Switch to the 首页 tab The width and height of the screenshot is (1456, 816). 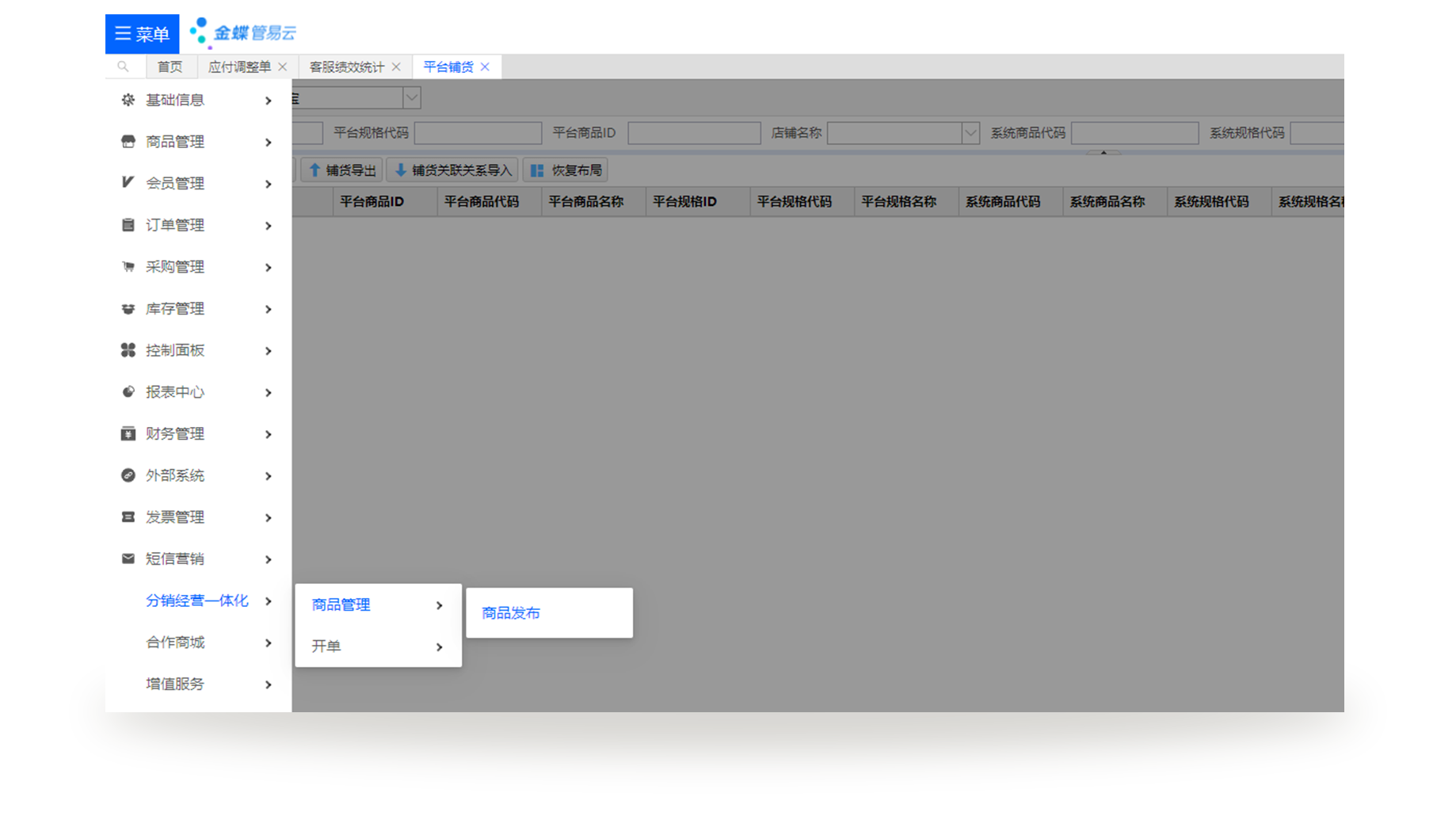170,67
